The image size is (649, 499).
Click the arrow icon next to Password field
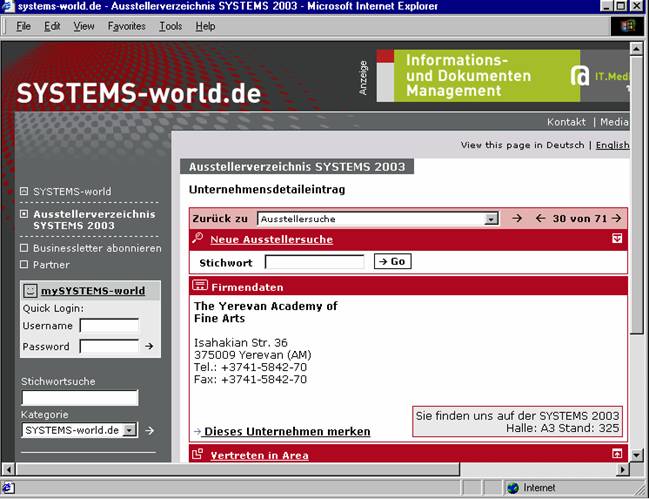[x=149, y=347]
